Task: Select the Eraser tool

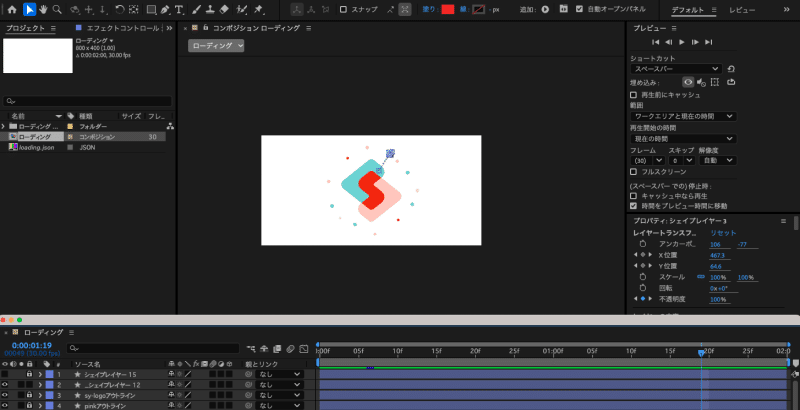Action: 224,9
